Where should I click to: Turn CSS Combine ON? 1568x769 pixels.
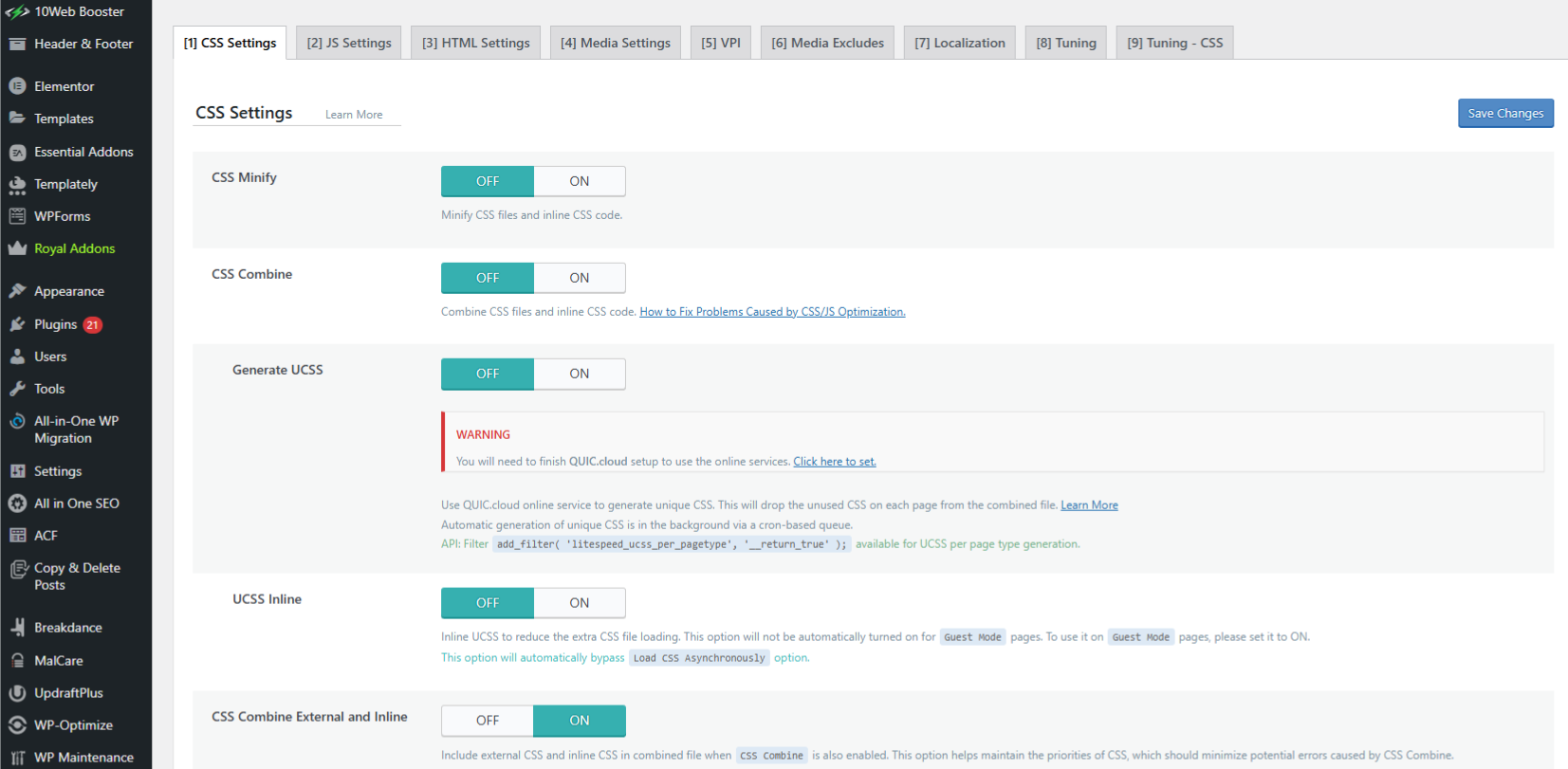(580, 278)
